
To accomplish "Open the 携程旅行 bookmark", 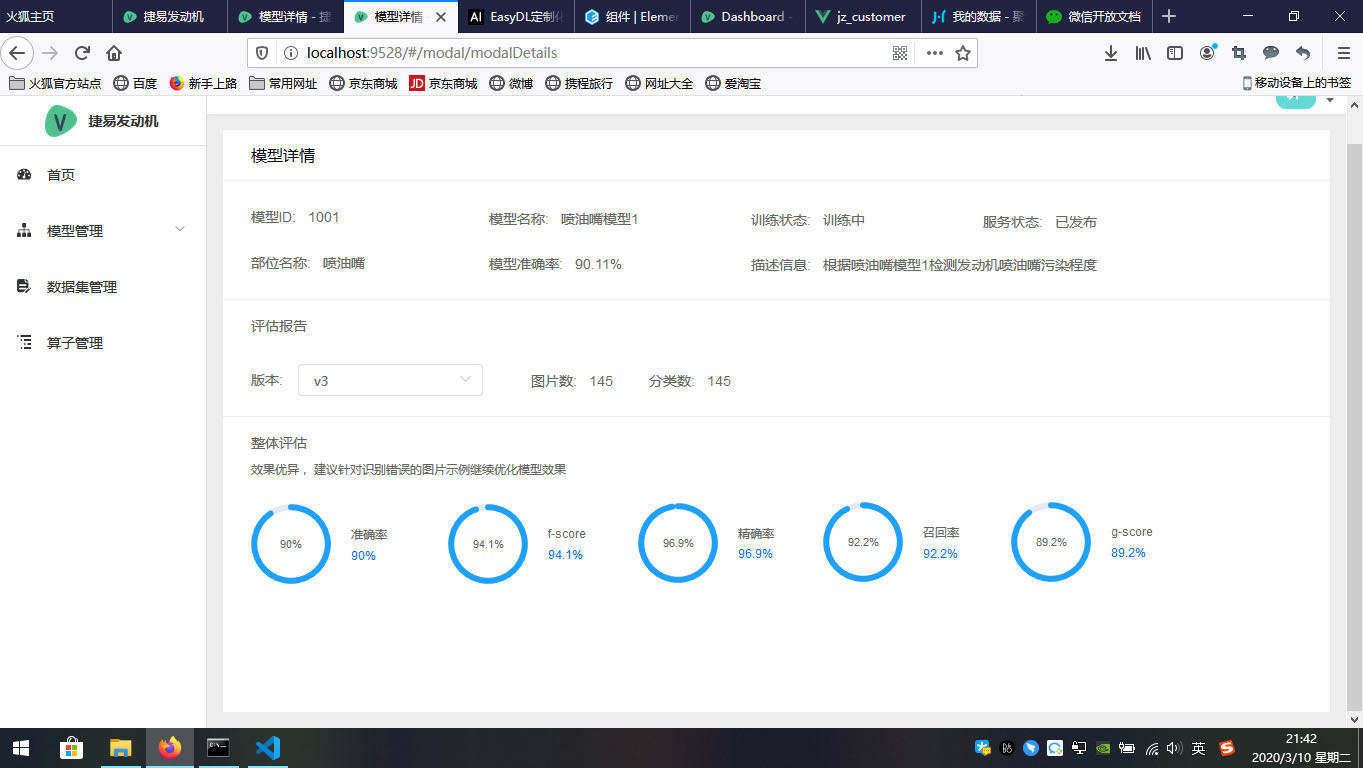I will point(579,83).
